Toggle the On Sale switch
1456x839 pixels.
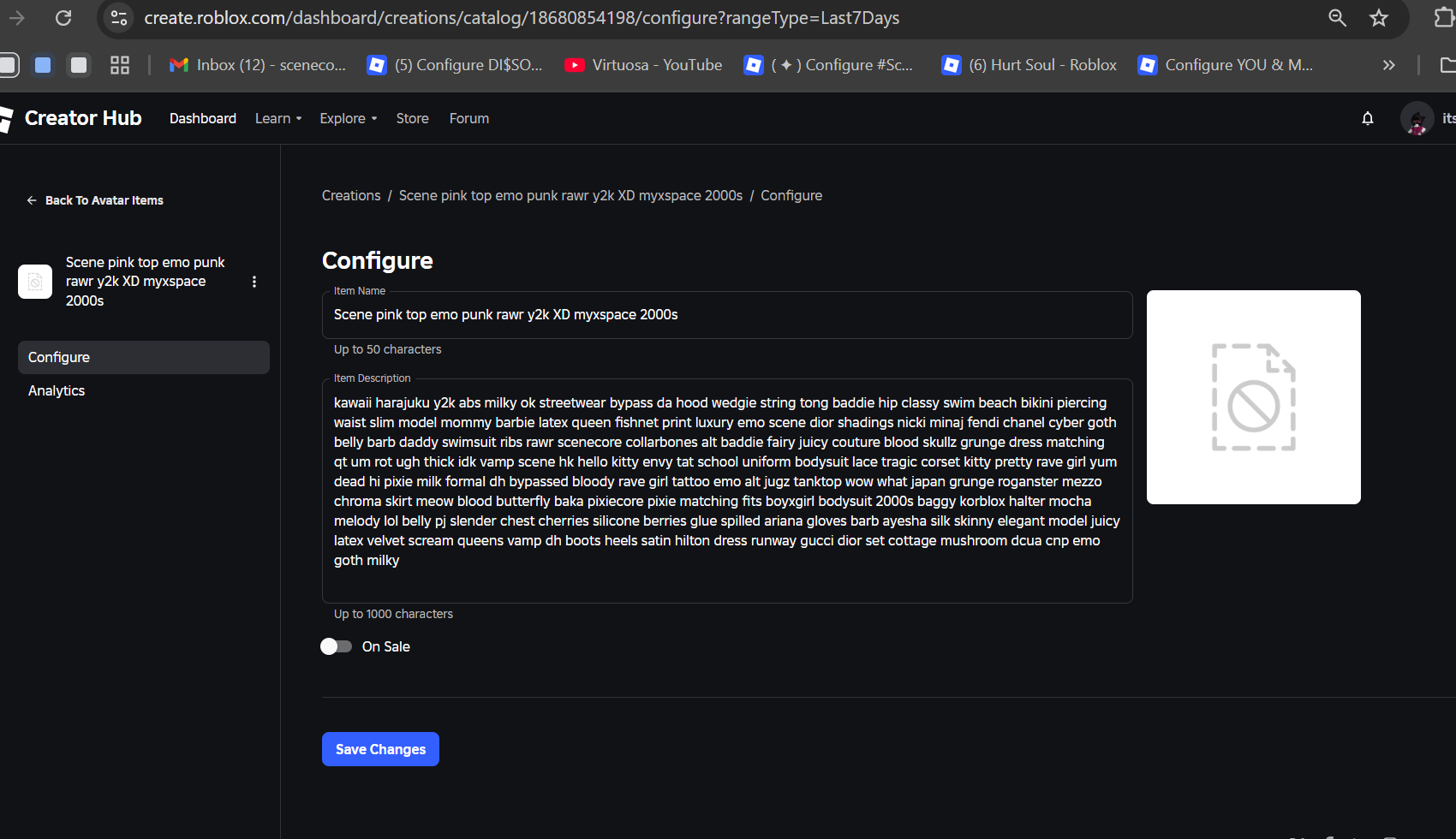click(337, 646)
